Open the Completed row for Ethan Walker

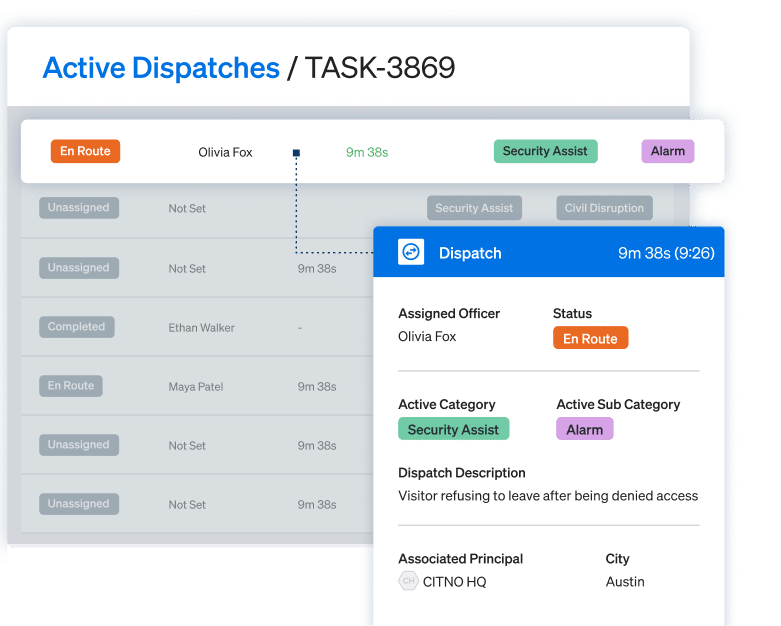pos(197,327)
